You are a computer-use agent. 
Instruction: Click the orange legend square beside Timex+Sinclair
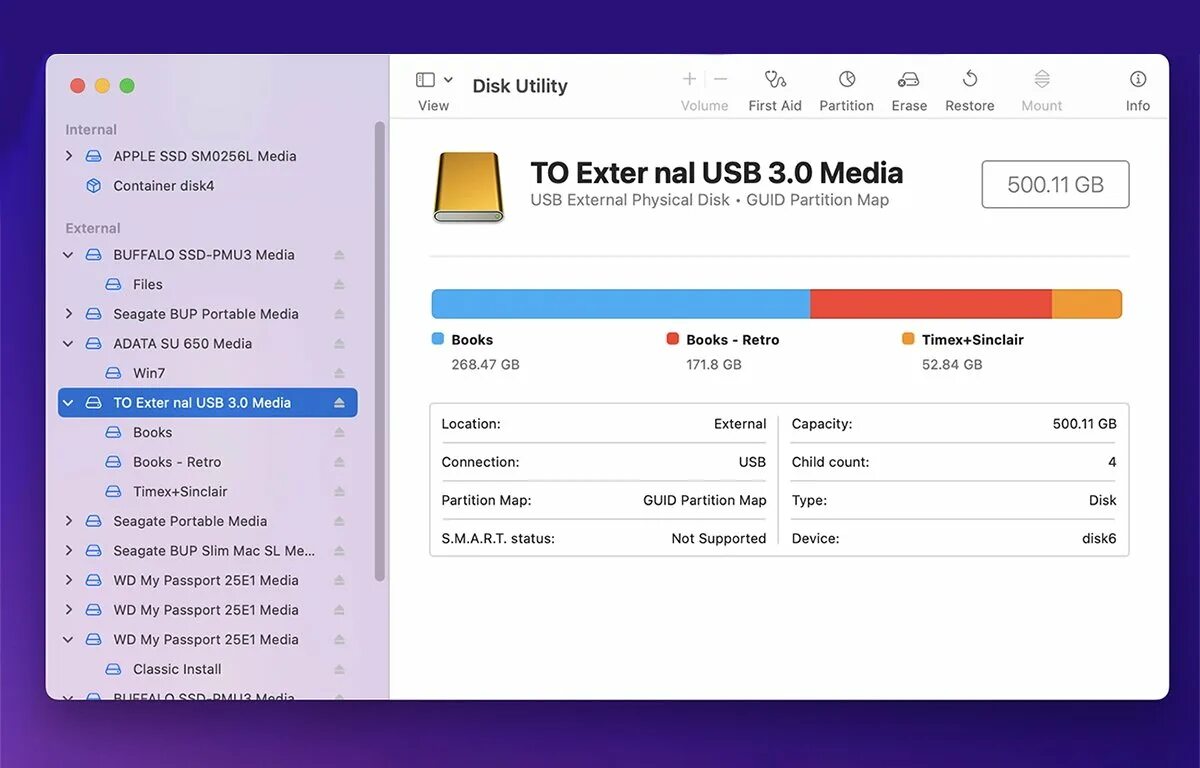pos(908,339)
